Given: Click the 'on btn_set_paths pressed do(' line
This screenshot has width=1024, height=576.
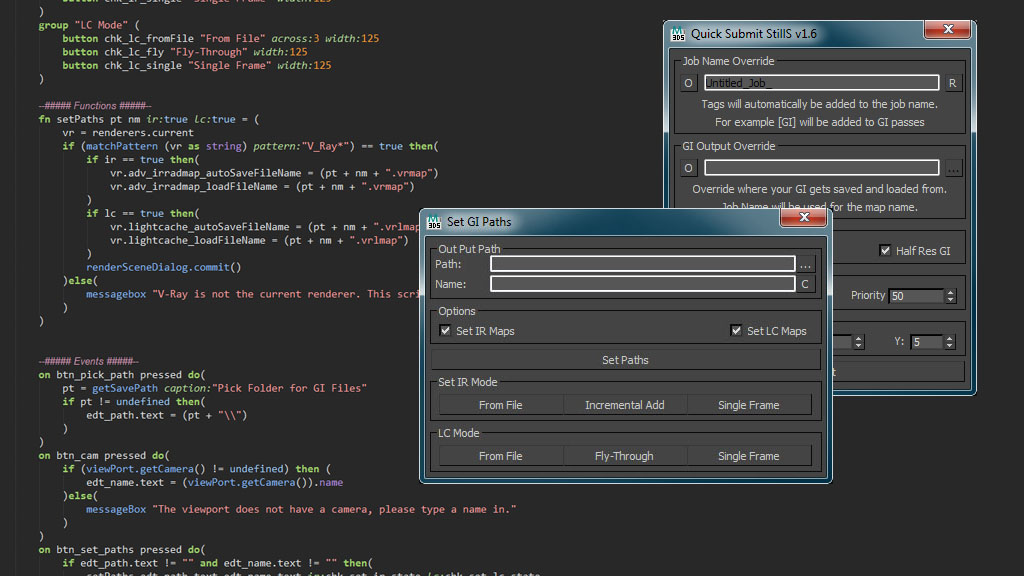Looking at the screenshot, I should pos(121,549).
